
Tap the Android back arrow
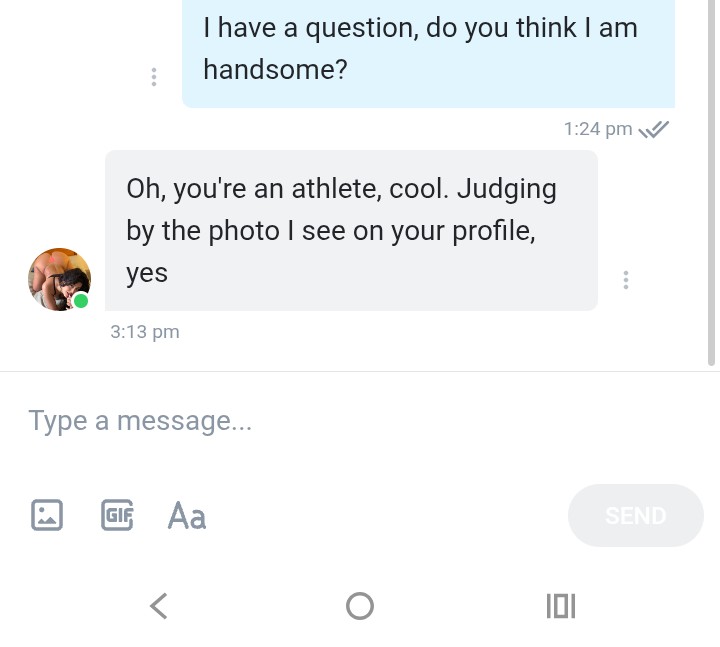click(158, 605)
